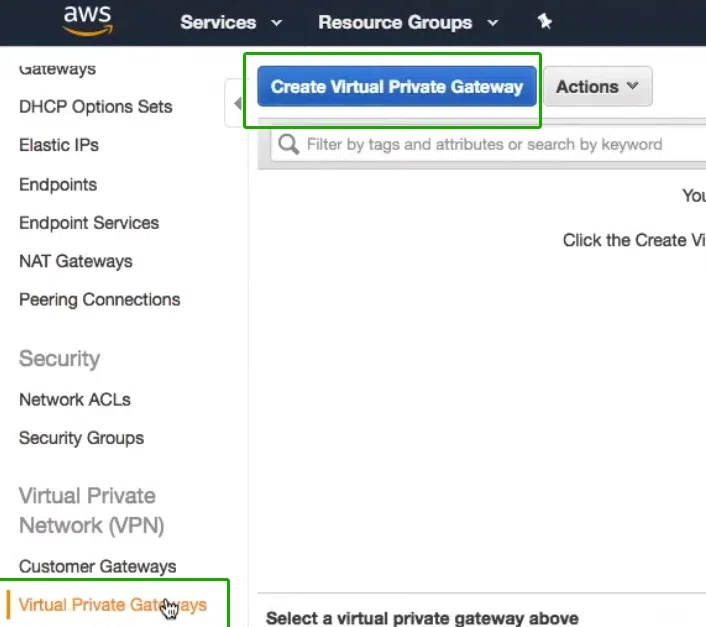Click the Virtual Private Network (VPN) heading
Viewport: 706px width, 627px height.
coord(91,510)
